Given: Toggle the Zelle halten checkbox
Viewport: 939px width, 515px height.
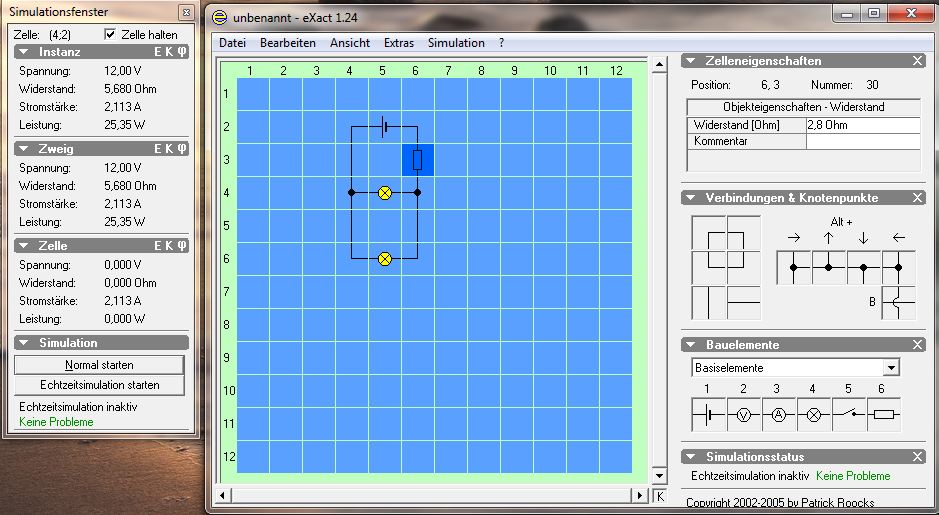Looking at the screenshot, I should 111,34.
